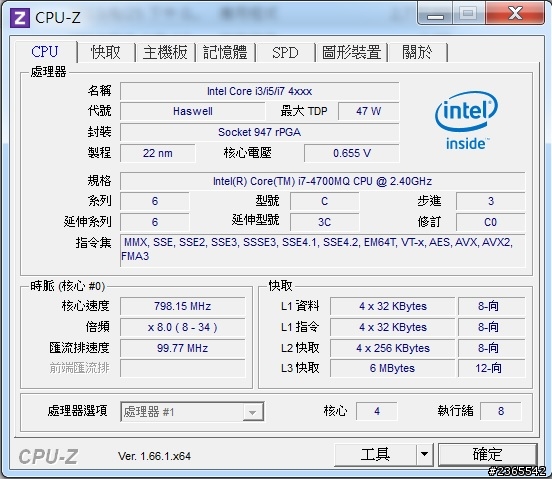Click the 系列 family value 6
The width and height of the screenshot is (552, 479).
point(155,201)
